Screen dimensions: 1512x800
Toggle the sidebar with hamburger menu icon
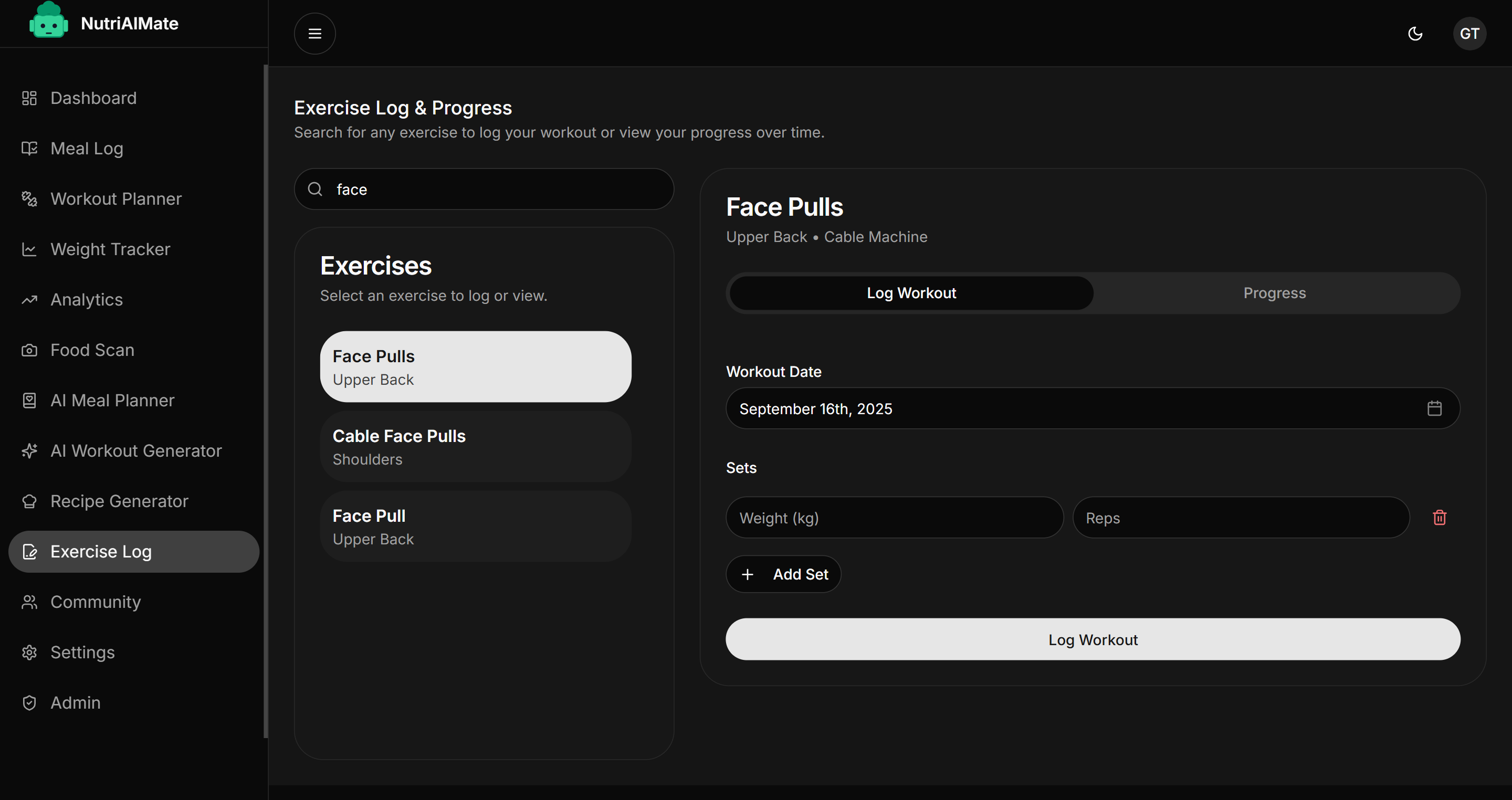[x=314, y=34]
